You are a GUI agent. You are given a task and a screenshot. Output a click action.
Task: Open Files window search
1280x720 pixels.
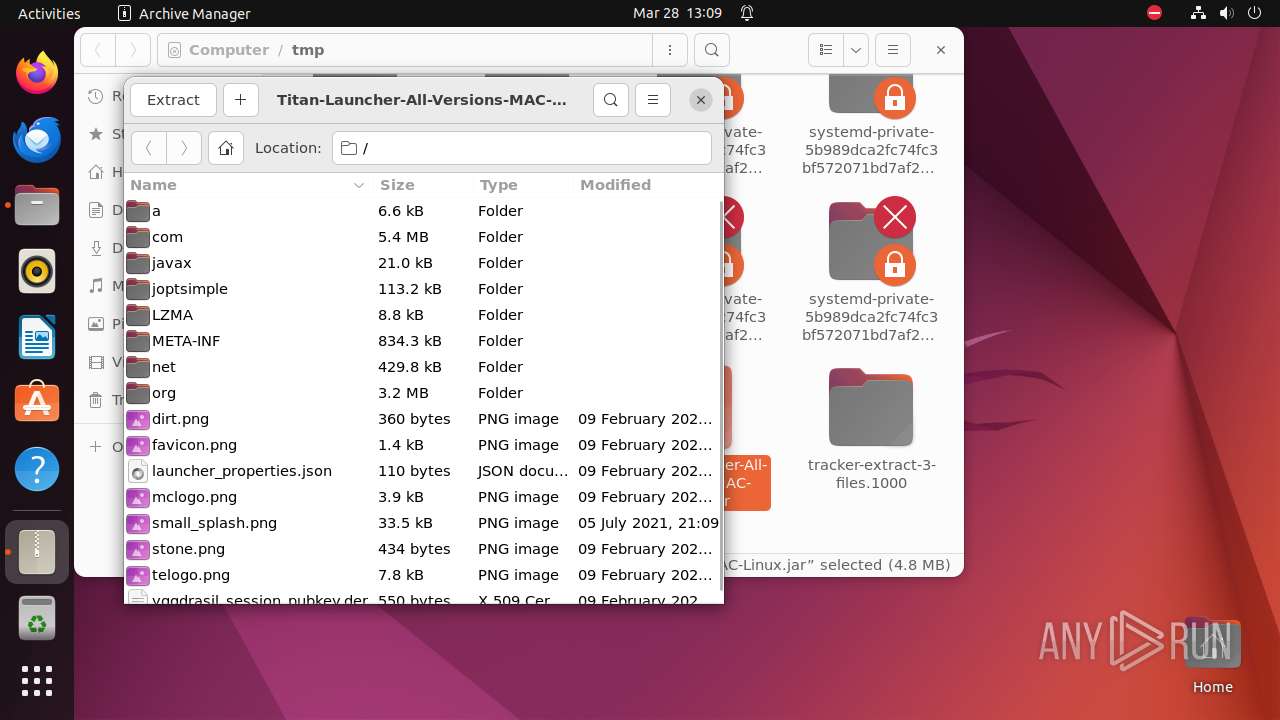(x=711, y=50)
